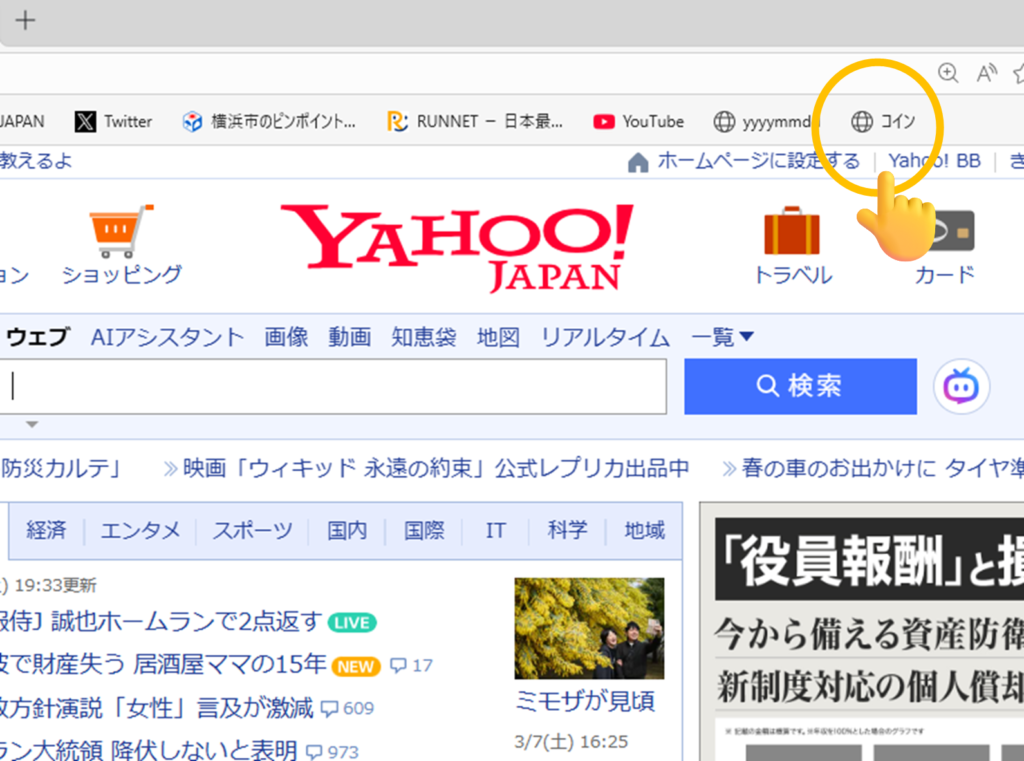Select the 画像 search tab
Screen dimensions: 1024x761
[286, 338]
